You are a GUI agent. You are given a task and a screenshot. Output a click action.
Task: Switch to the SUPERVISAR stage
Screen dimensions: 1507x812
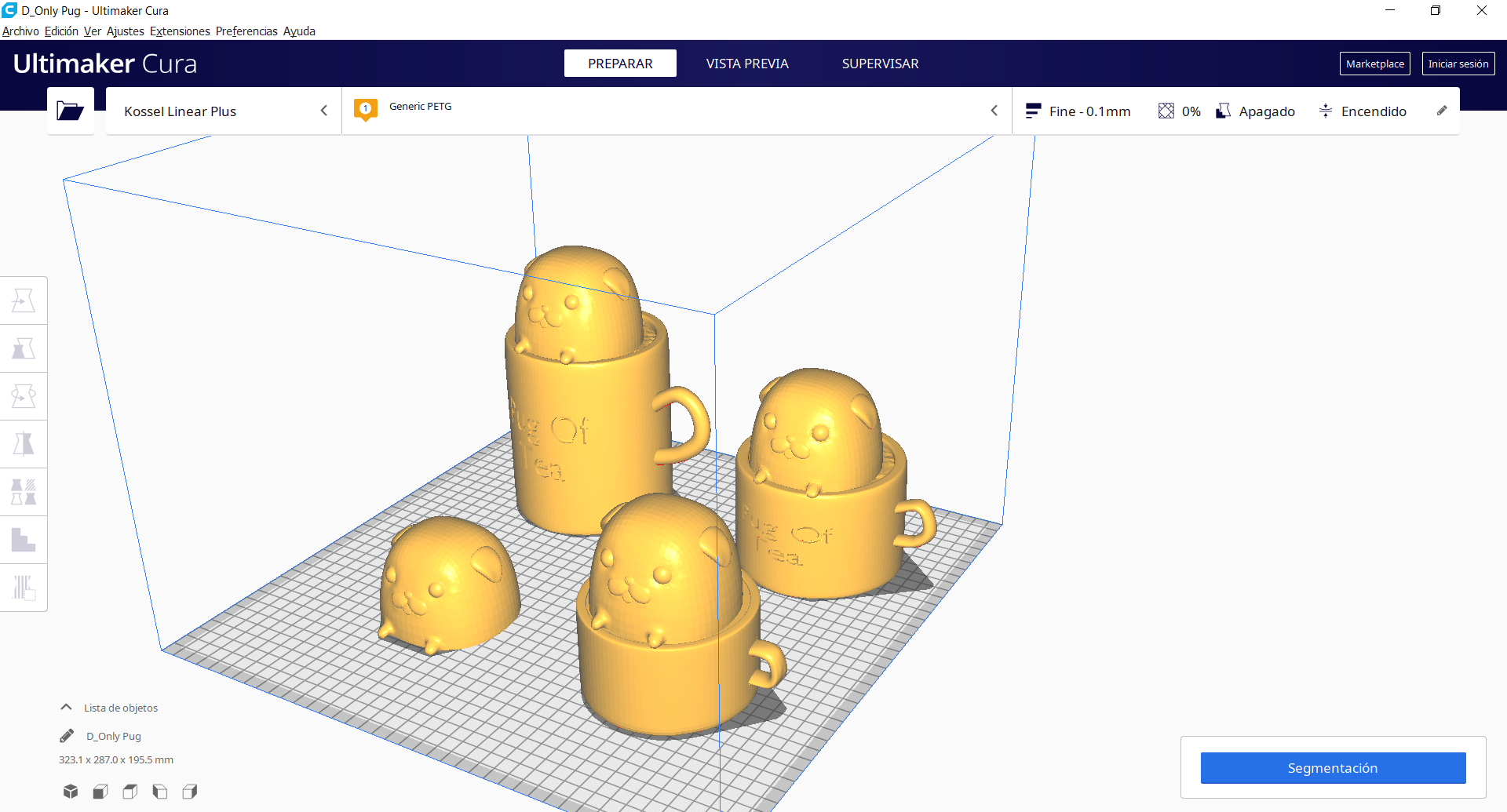tap(881, 64)
